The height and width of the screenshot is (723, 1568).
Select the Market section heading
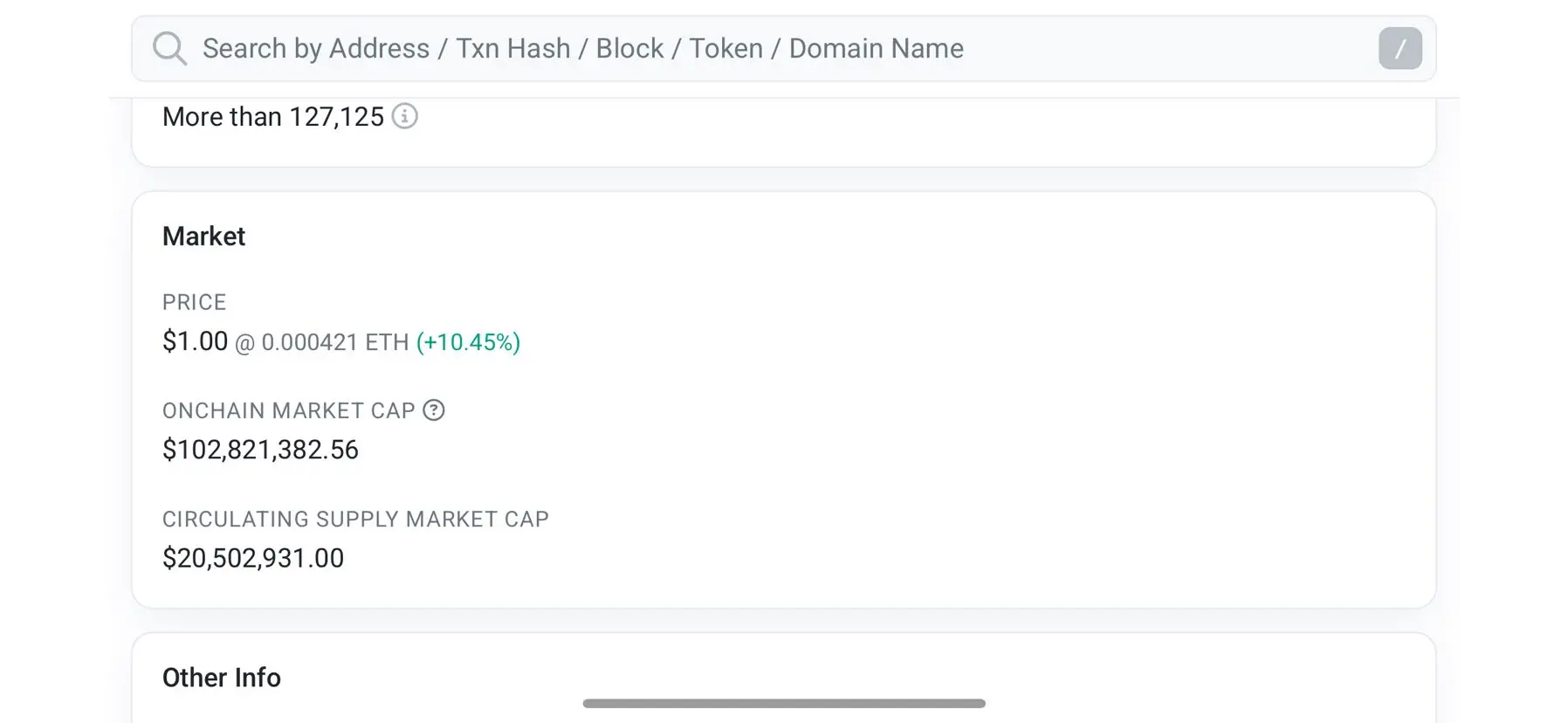click(203, 236)
